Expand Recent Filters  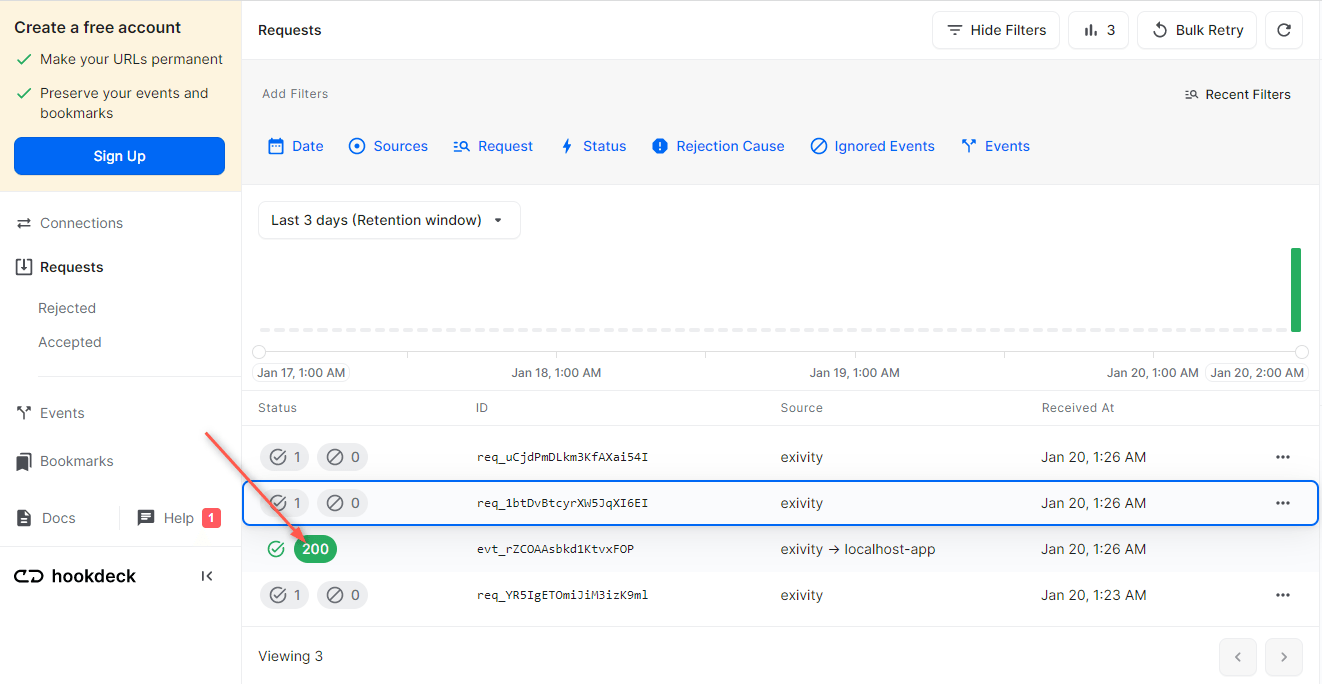pyautogui.click(x=1237, y=93)
